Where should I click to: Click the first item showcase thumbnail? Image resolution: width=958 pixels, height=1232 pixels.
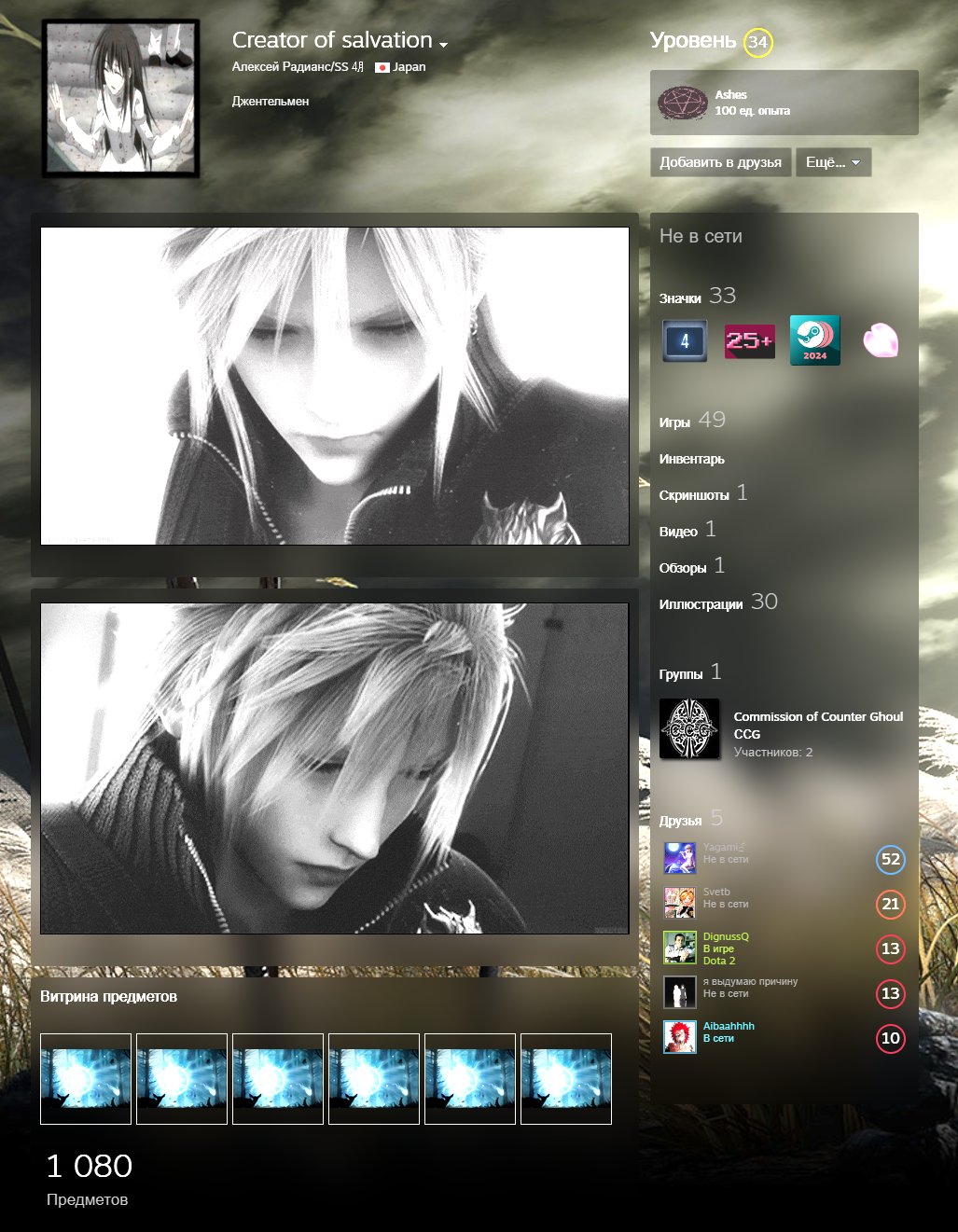86,1078
